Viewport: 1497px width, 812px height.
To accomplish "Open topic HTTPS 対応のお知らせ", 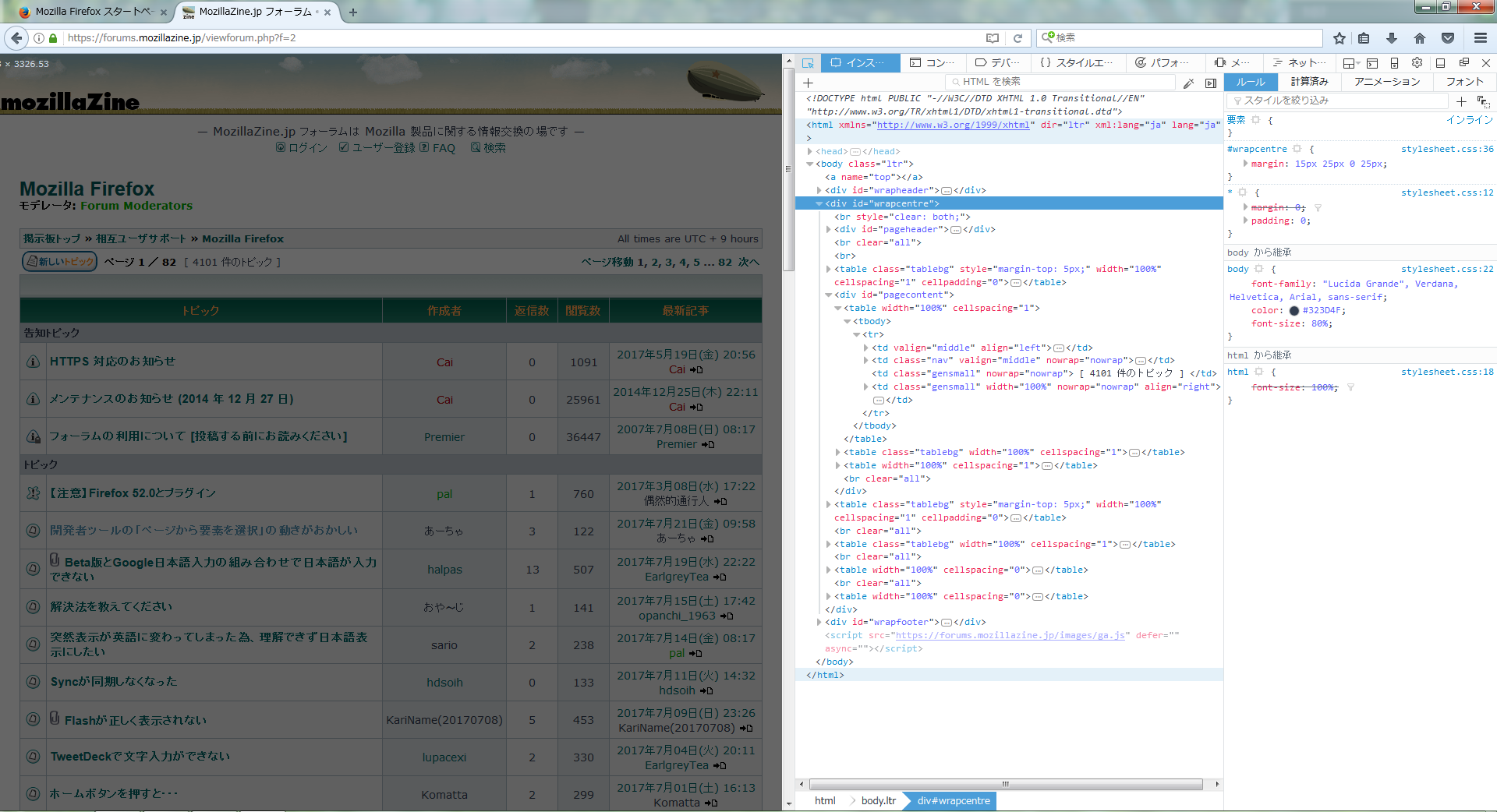I will [113, 362].
